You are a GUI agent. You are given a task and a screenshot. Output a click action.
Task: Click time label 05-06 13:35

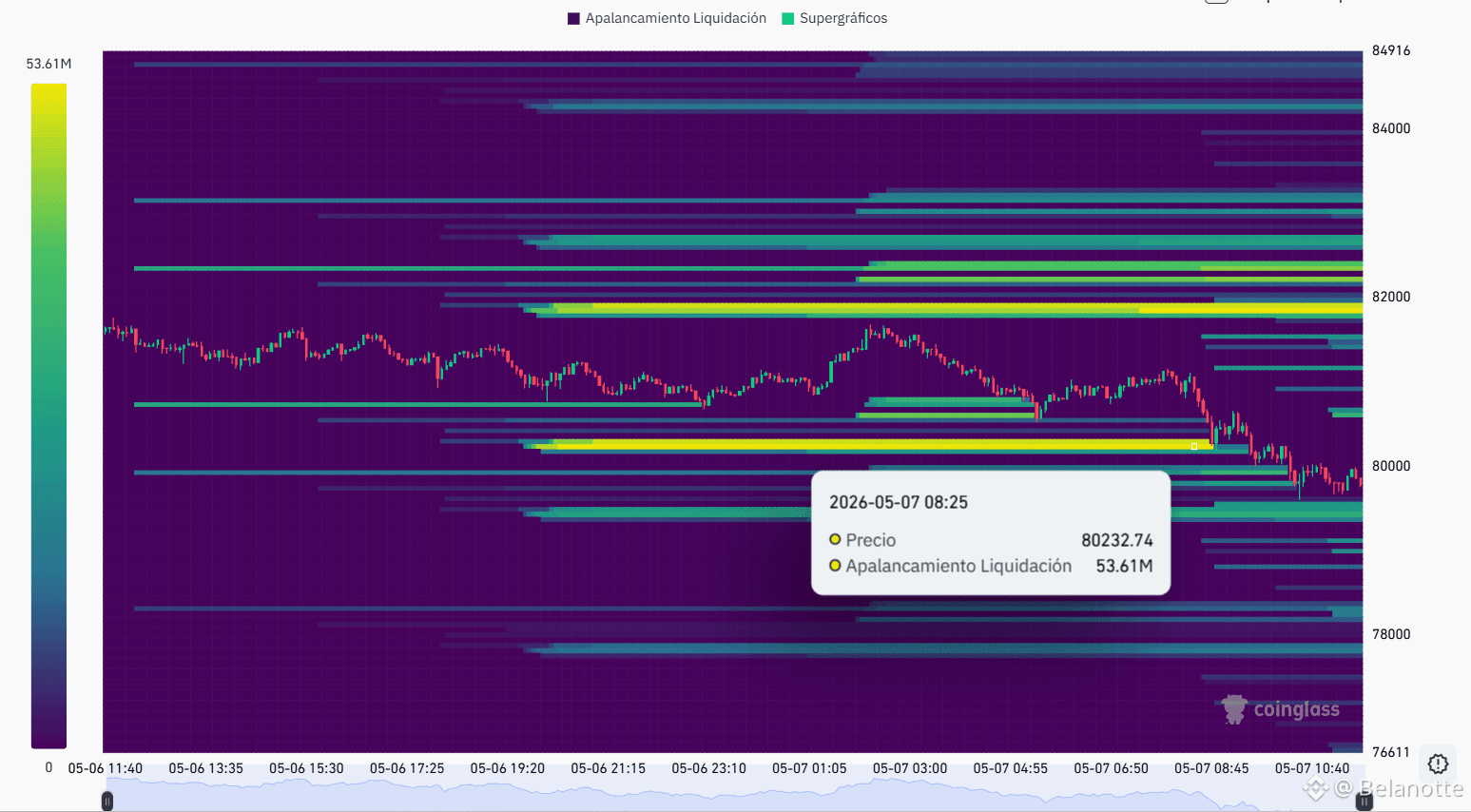coord(205,768)
